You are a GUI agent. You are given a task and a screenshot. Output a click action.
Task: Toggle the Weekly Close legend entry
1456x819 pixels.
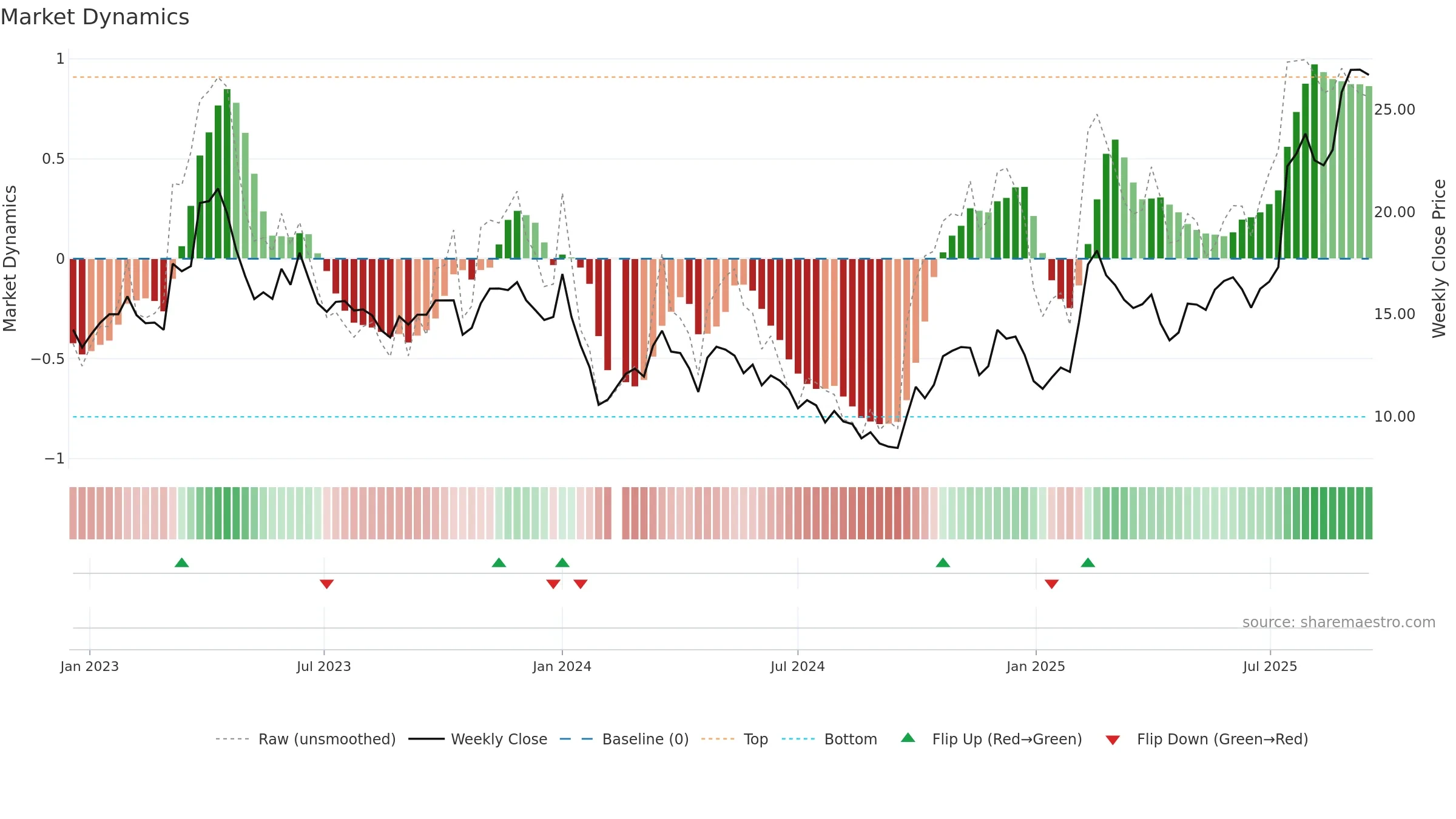click(477, 739)
